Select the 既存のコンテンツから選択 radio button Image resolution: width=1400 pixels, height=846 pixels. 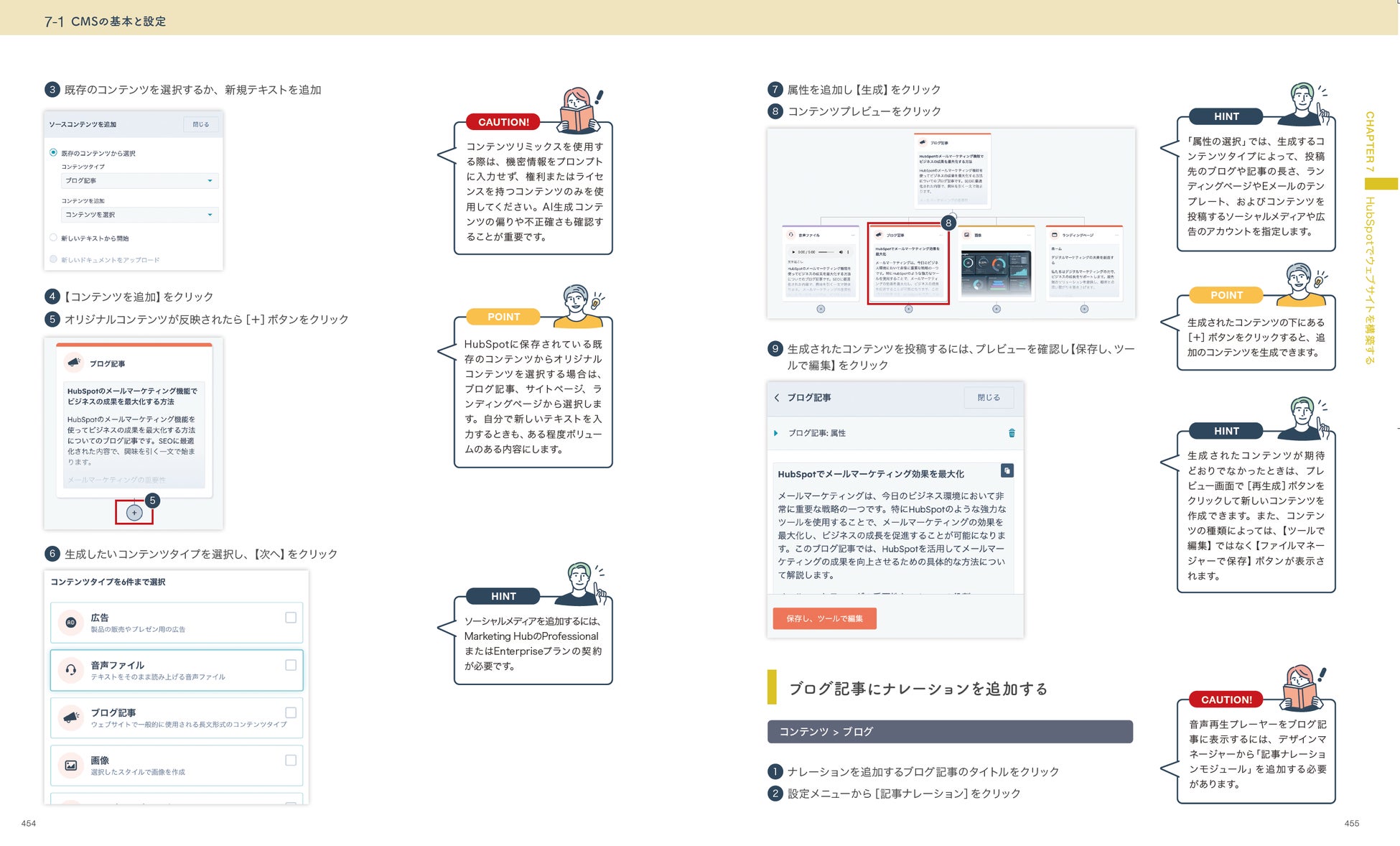point(54,152)
